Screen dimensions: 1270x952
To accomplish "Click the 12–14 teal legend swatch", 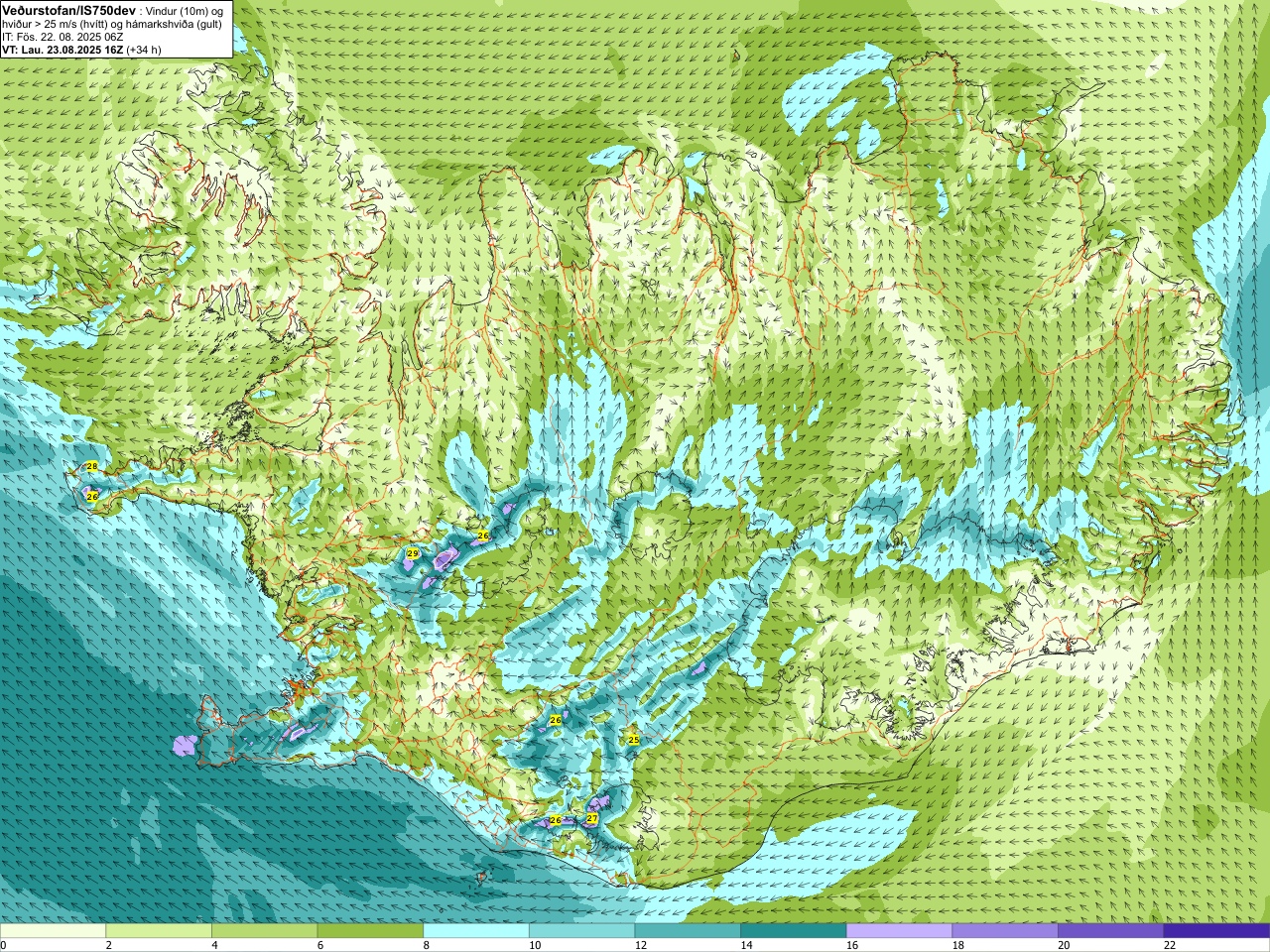I will coord(688,931).
